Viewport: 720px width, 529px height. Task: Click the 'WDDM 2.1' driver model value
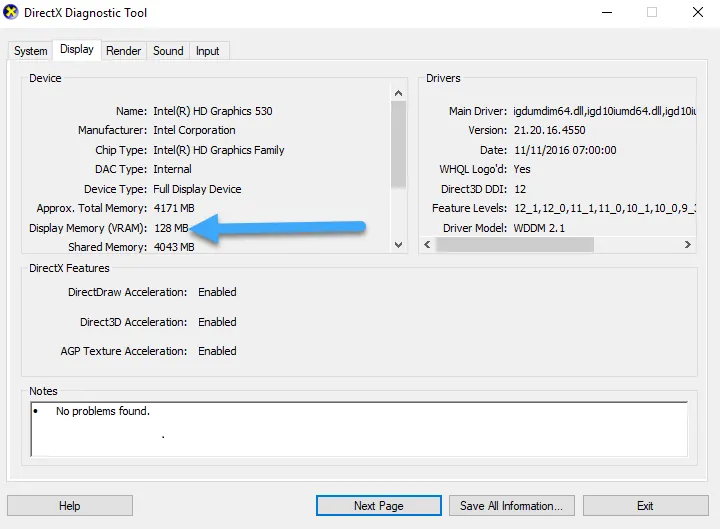pyautogui.click(x=539, y=228)
